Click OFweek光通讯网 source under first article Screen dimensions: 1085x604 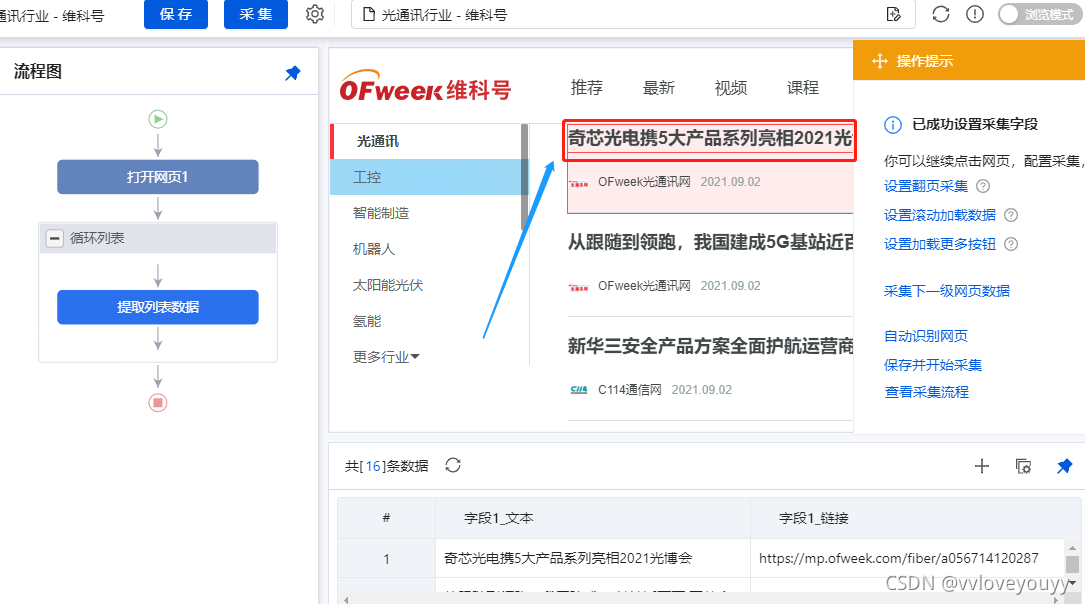click(x=644, y=182)
